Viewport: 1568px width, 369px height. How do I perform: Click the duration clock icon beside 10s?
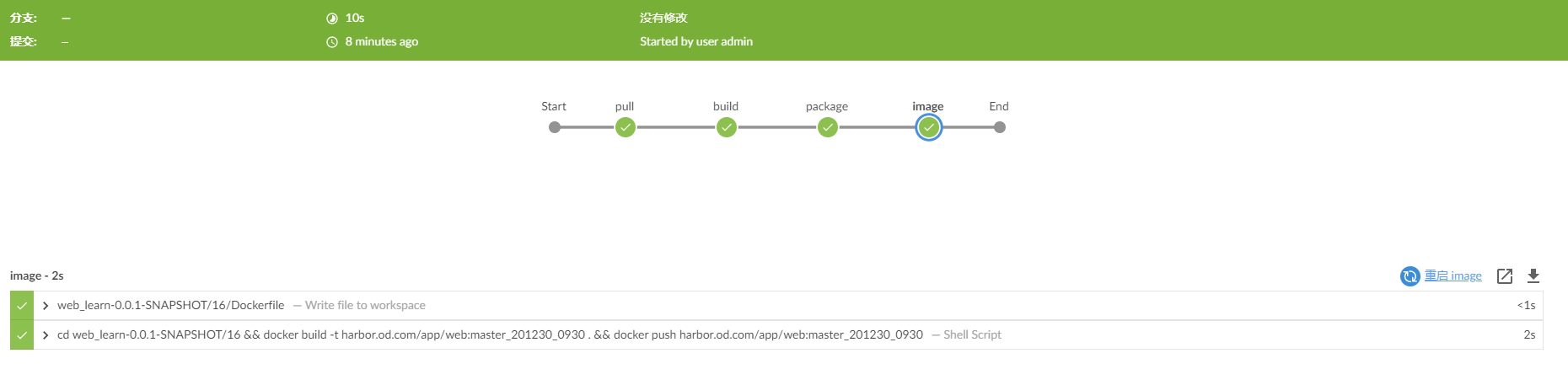[x=332, y=19]
